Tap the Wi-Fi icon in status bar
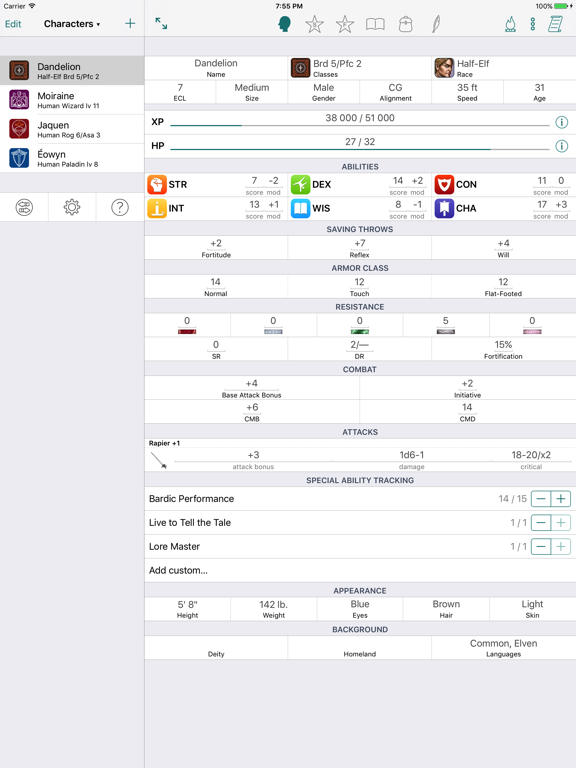 (32, 6)
